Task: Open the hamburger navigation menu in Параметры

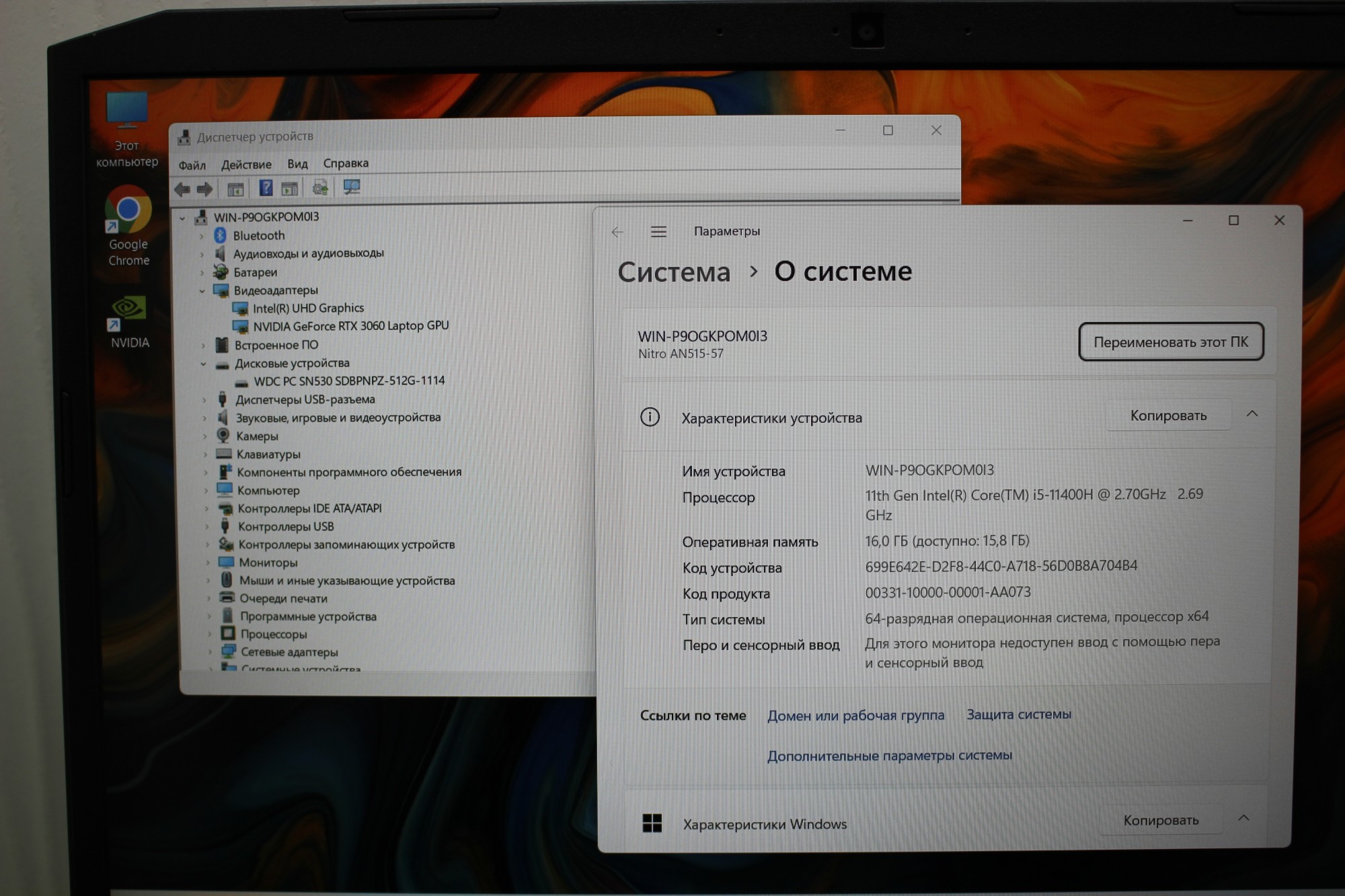Action: click(658, 232)
